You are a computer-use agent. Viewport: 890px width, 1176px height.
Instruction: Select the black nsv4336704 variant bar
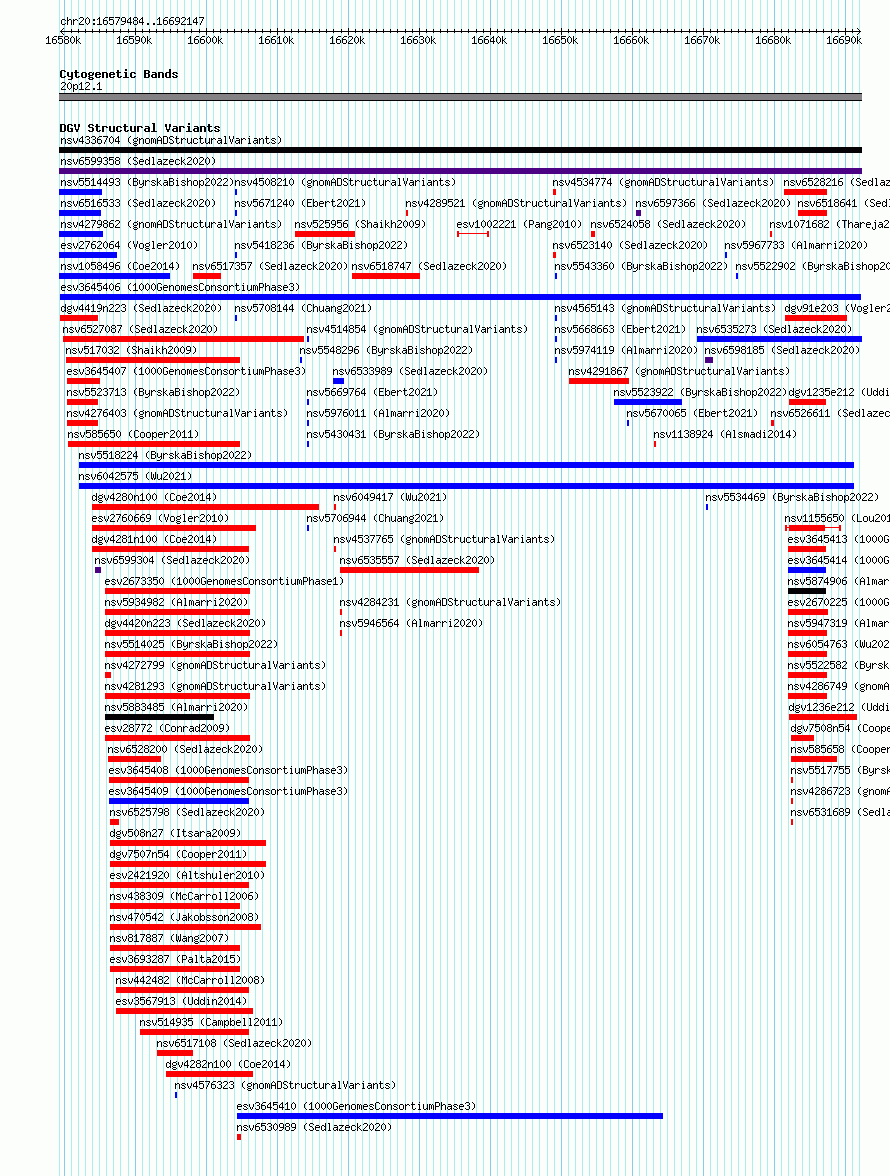(460, 150)
